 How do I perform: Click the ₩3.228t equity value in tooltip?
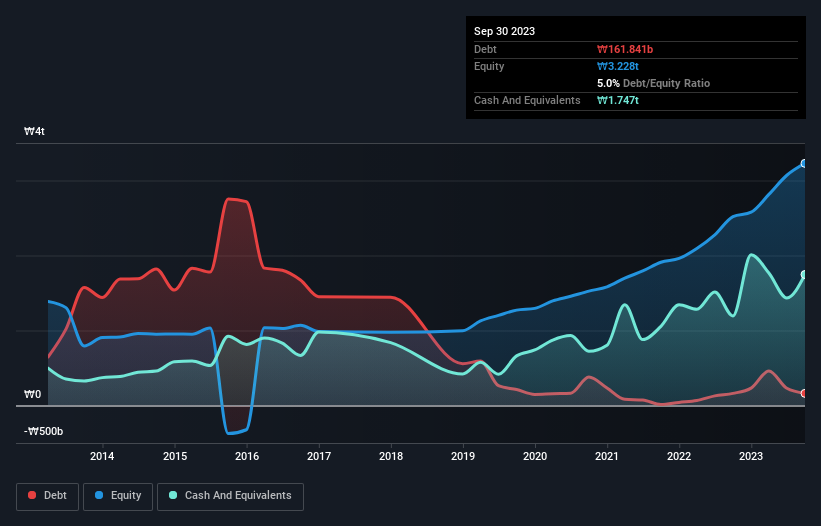pos(618,66)
